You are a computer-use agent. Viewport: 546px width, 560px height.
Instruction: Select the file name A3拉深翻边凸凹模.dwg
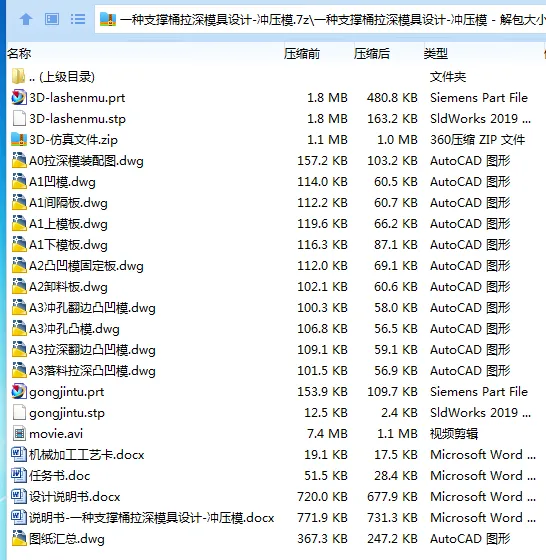click(92, 350)
